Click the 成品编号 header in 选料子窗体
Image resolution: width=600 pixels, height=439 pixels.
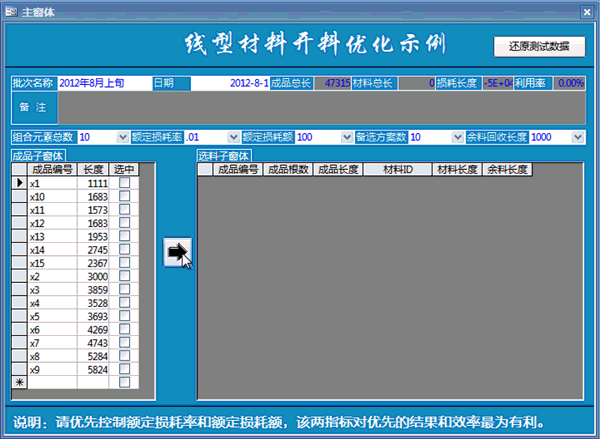point(238,169)
